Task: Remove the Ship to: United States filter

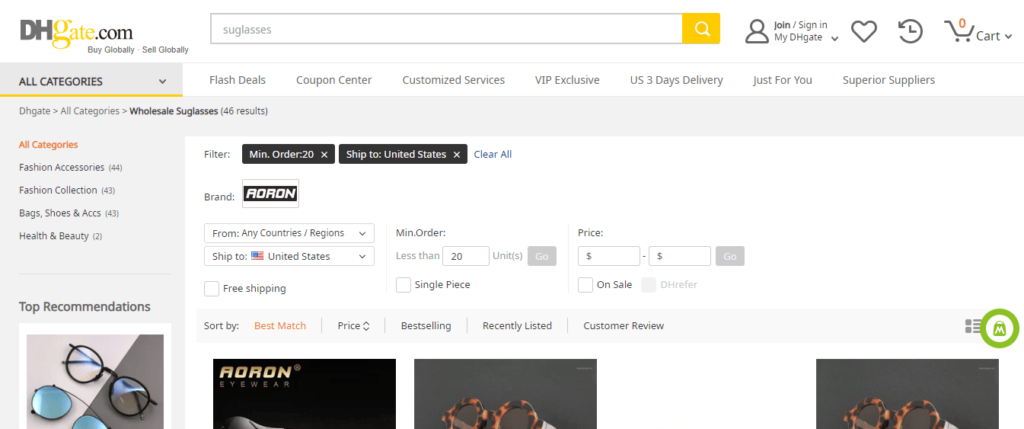Action: 456,155
